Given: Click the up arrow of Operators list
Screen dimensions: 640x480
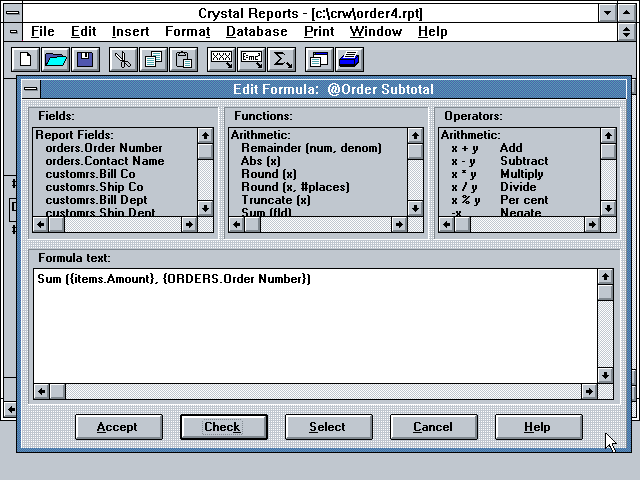Looking at the screenshot, I should point(608,136).
